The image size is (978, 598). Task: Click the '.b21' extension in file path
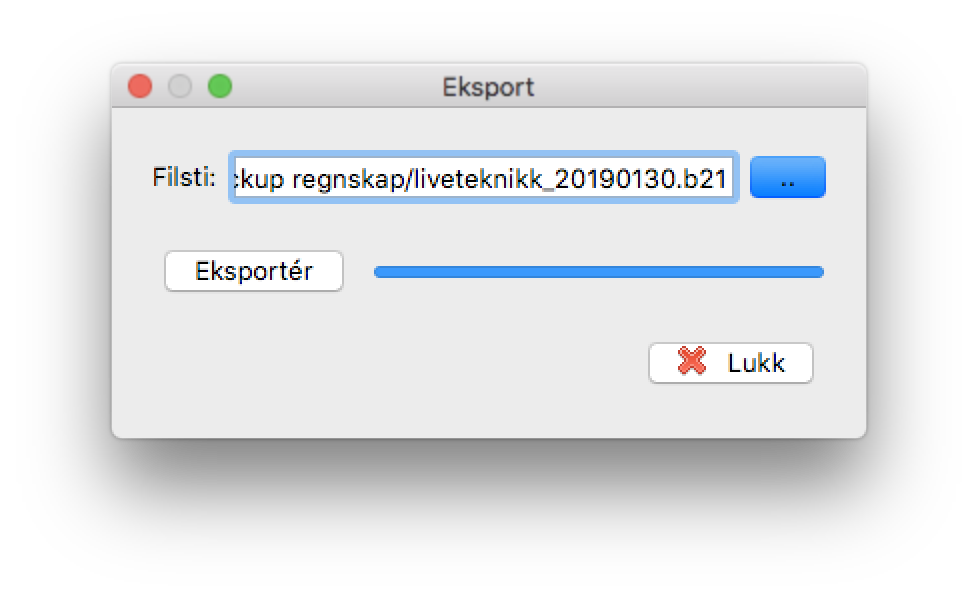[702, 179]
